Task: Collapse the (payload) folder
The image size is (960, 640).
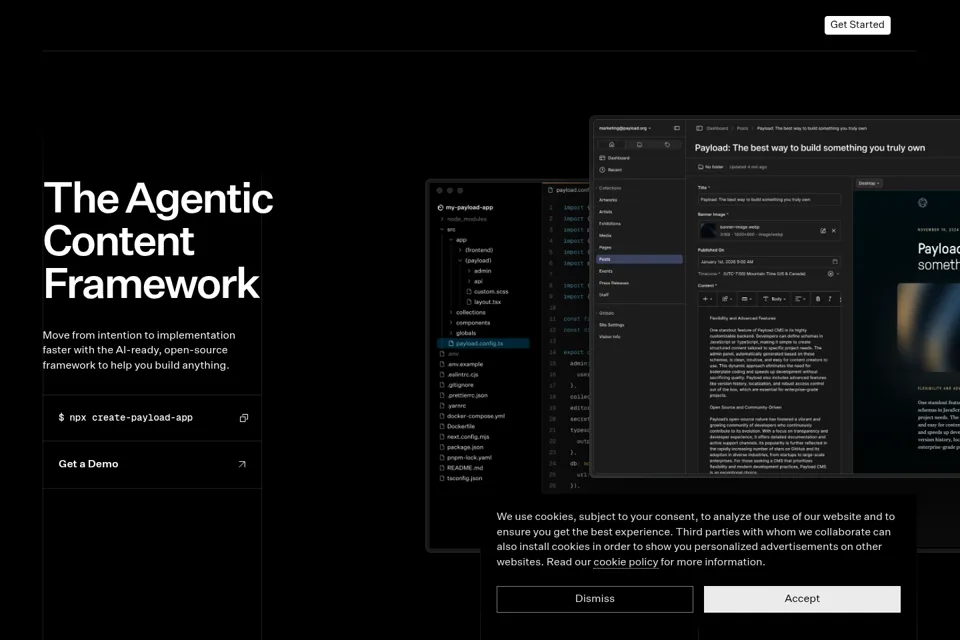Action: click(x=474, y=261)
